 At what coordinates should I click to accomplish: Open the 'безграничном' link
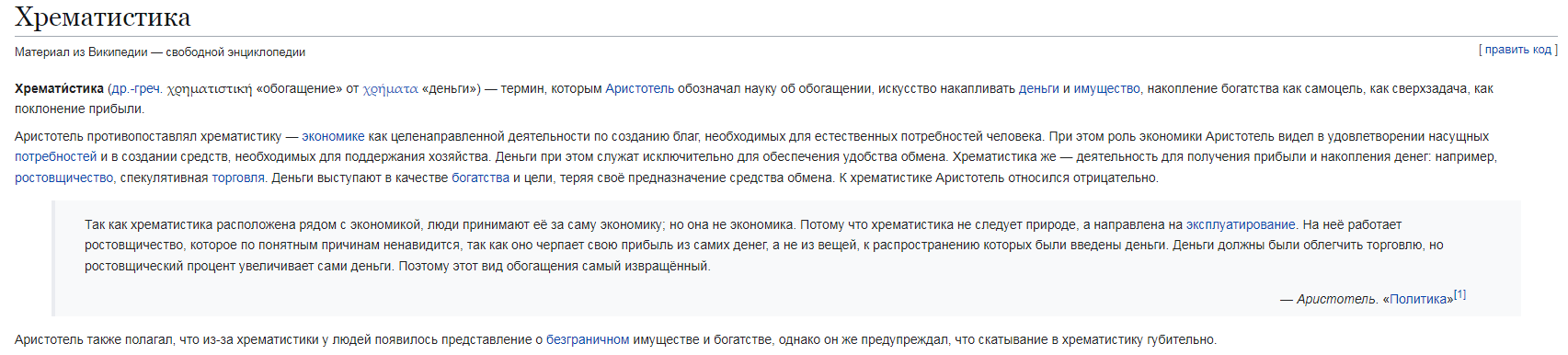coord(588,339)
